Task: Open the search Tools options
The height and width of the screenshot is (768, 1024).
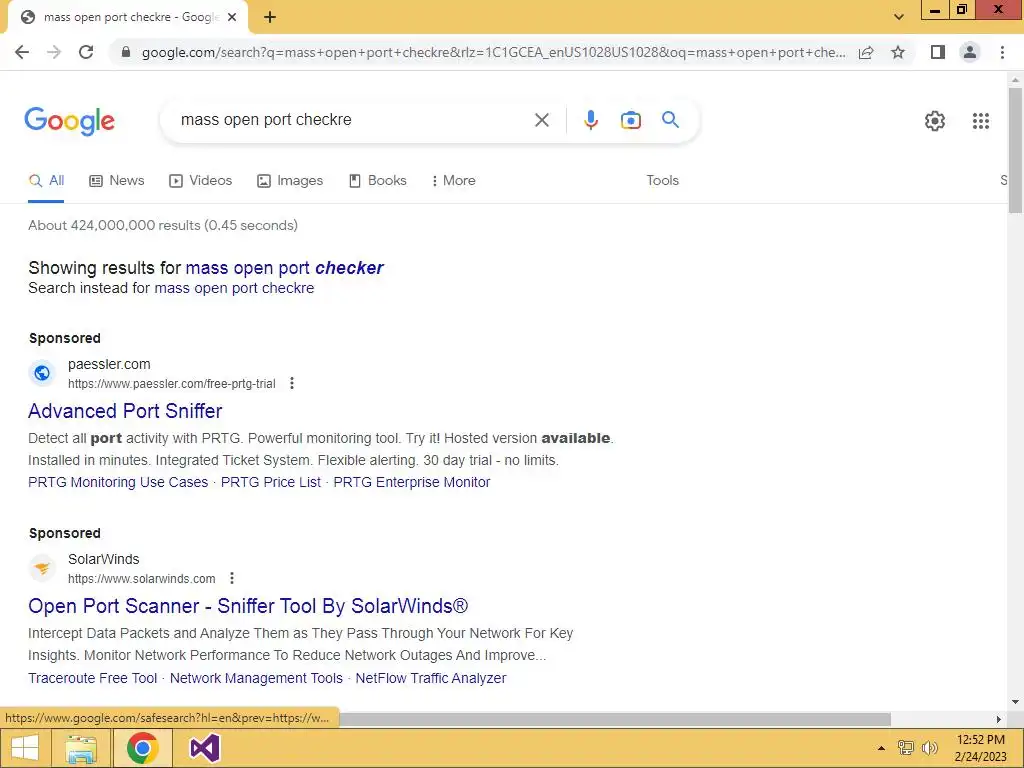Action: point(662,181)
